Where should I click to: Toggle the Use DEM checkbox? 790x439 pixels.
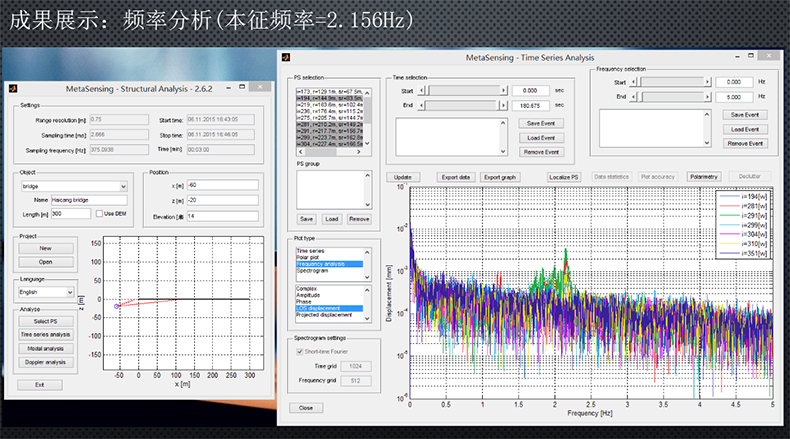coord(99,213)
